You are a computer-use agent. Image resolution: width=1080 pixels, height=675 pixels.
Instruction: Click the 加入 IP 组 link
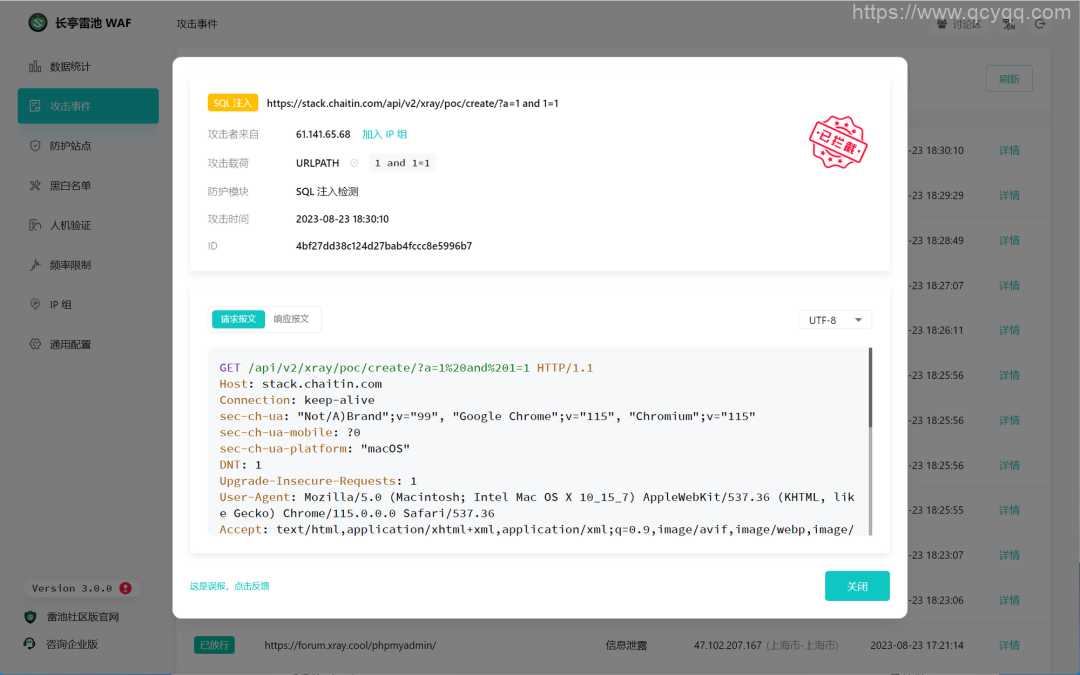(384, 134)
